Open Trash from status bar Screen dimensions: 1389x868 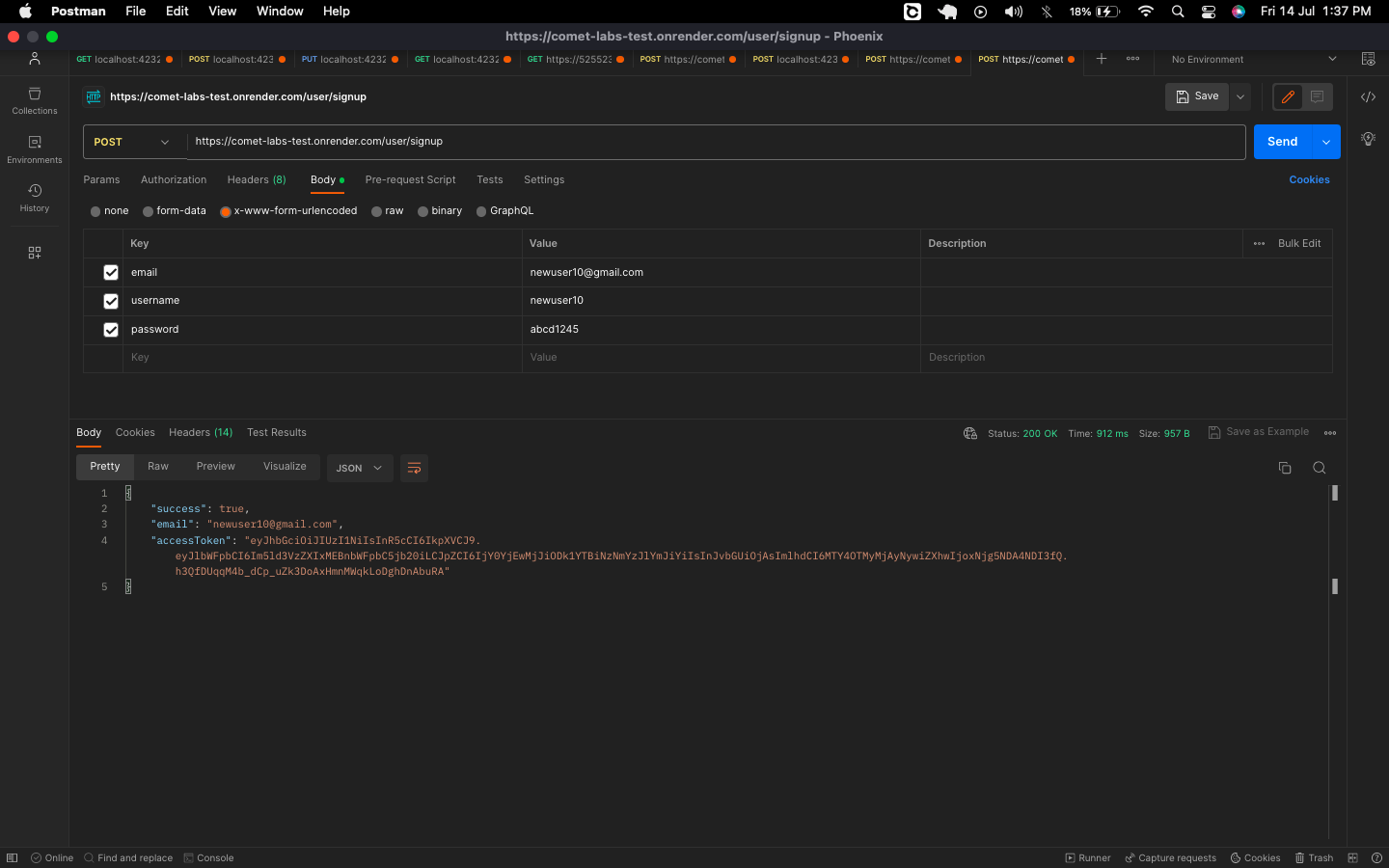(x=1314, y=857)
